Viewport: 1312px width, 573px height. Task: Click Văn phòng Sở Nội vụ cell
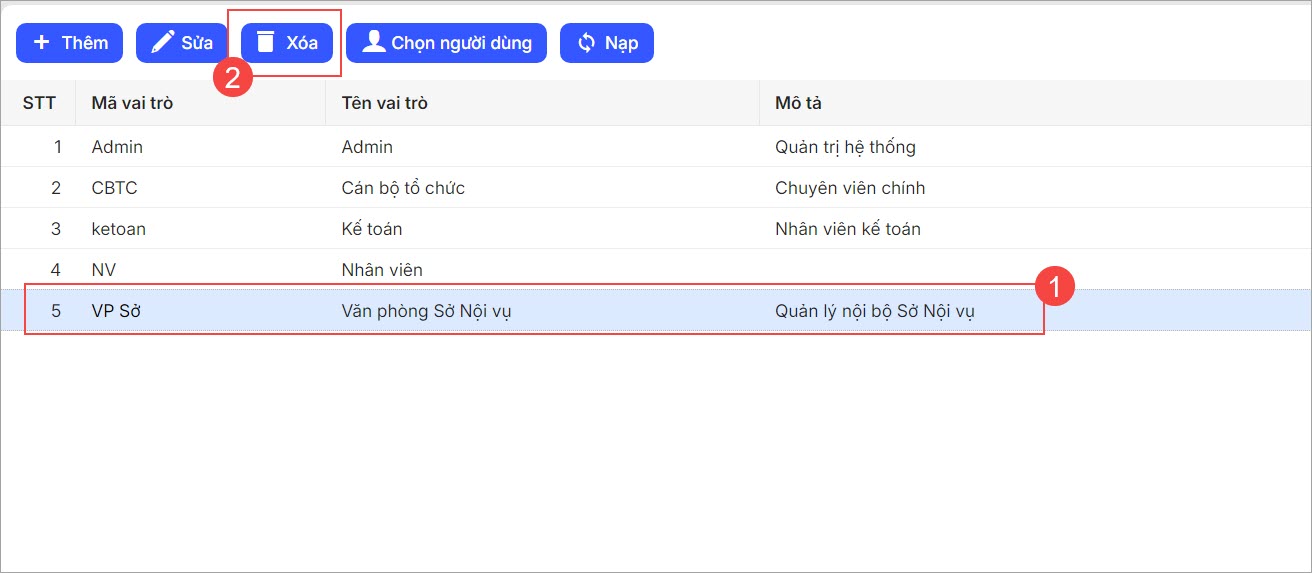[x=426, y=311]
